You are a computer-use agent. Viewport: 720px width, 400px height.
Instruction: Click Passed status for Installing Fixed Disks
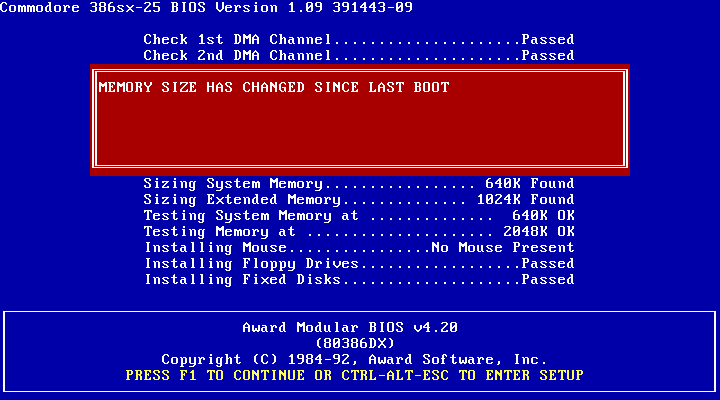(x=547, y=280)
